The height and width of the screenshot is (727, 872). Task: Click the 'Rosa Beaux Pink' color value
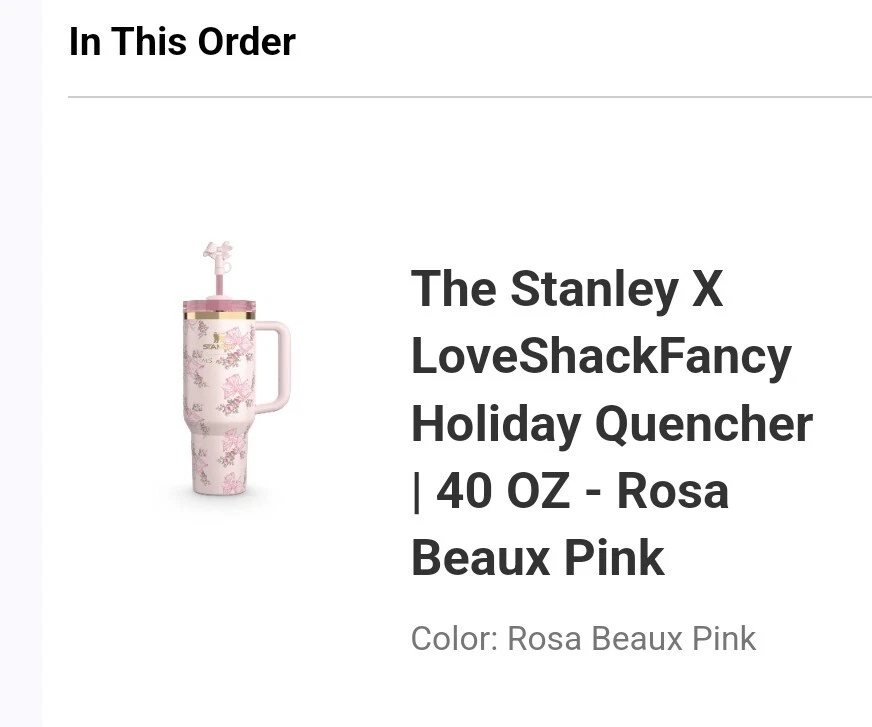pos(631,639)
